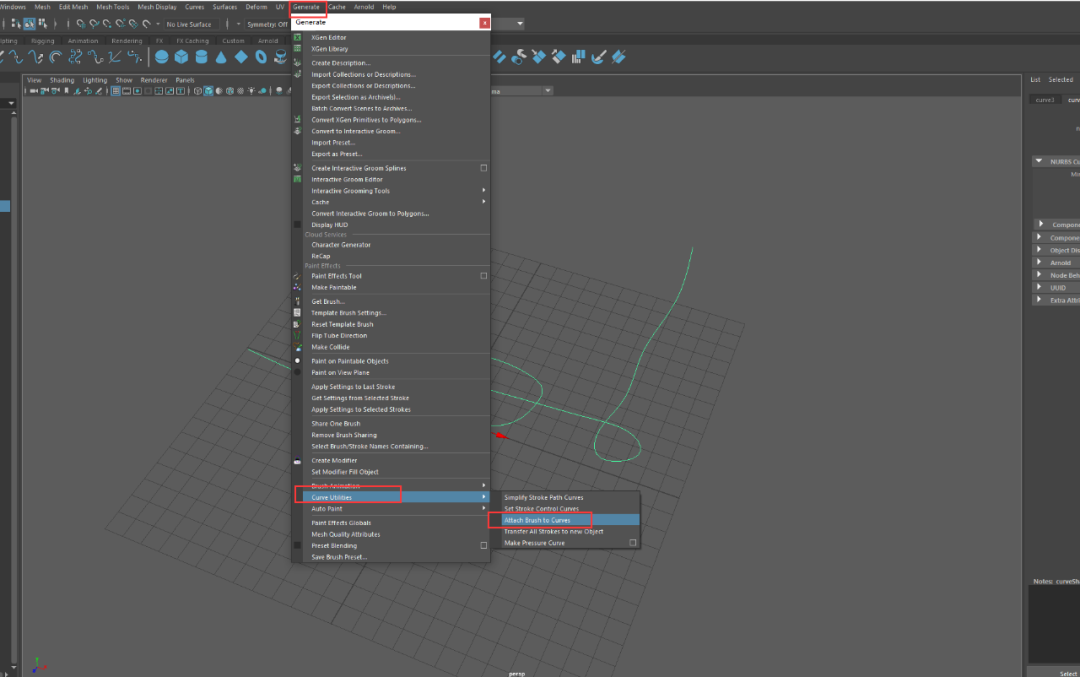
Task: Switch to the Rigging shelf tab
Action: point(42,41)
